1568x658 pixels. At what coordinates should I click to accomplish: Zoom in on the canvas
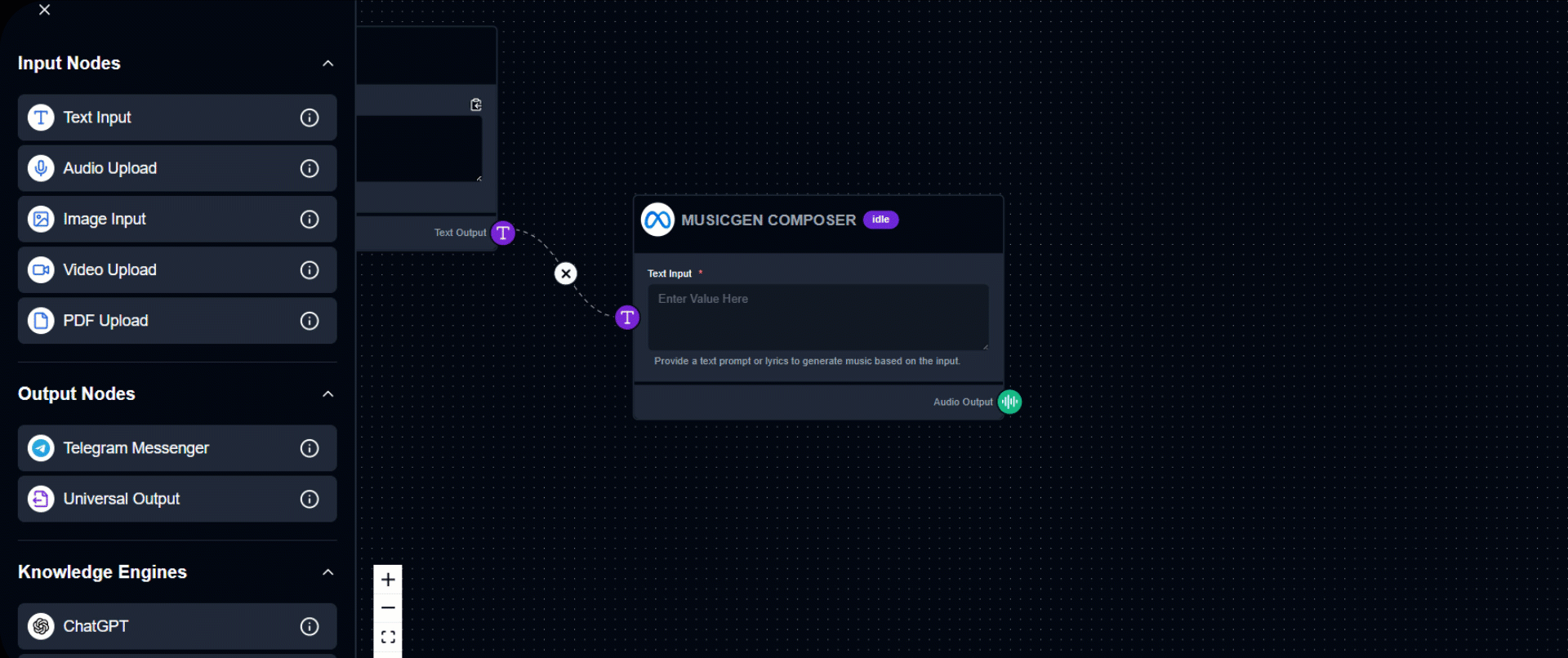coord(388,580)
